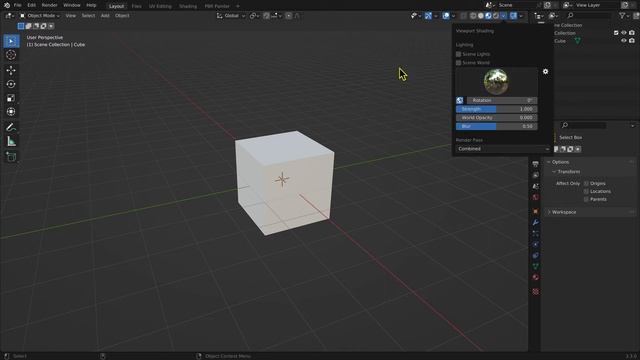Viewport: 640px width, 360px height.
Task: Open the Physics properties tab
Action: click(x=536, y=244)
